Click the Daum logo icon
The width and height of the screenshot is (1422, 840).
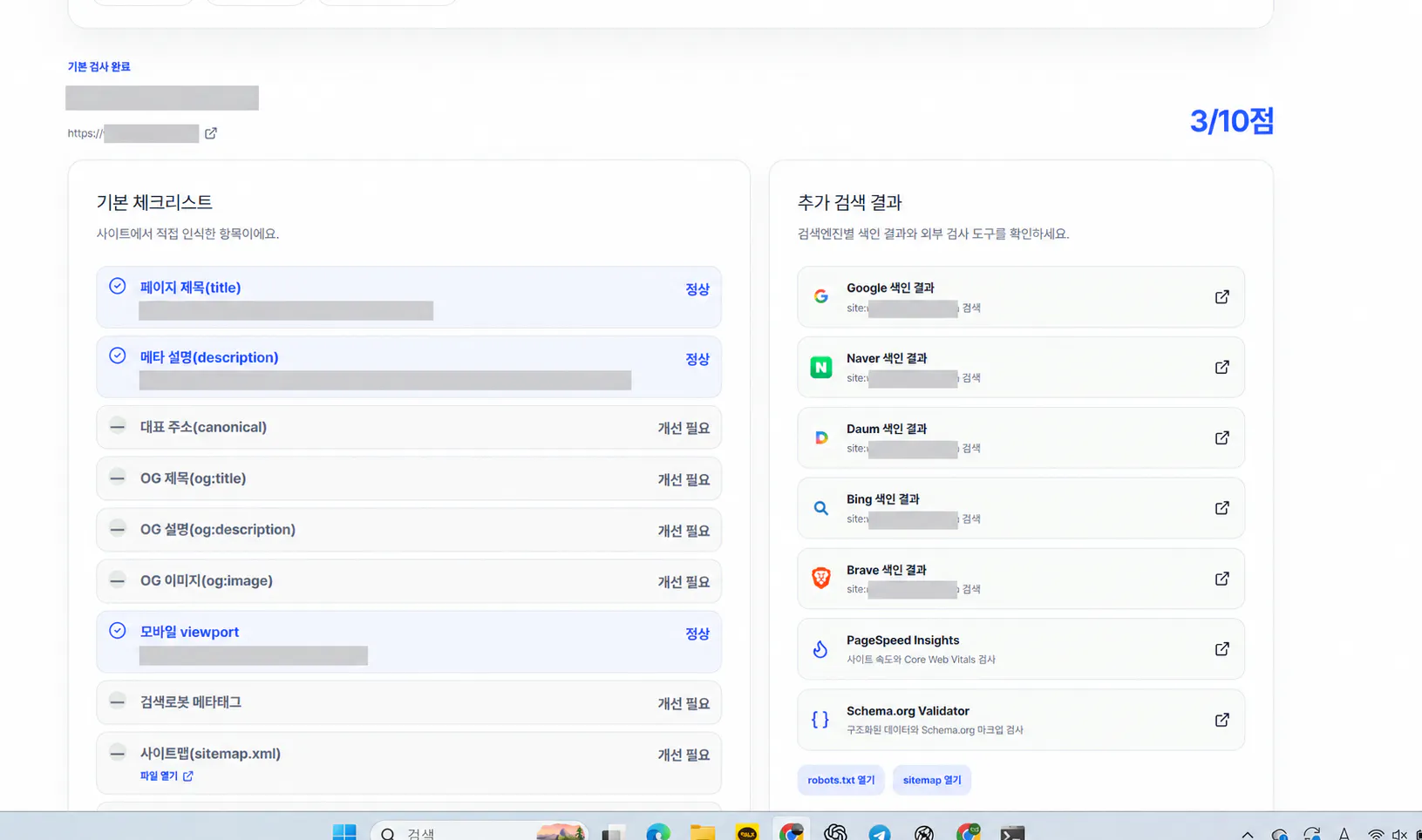[x=820, y=438]
